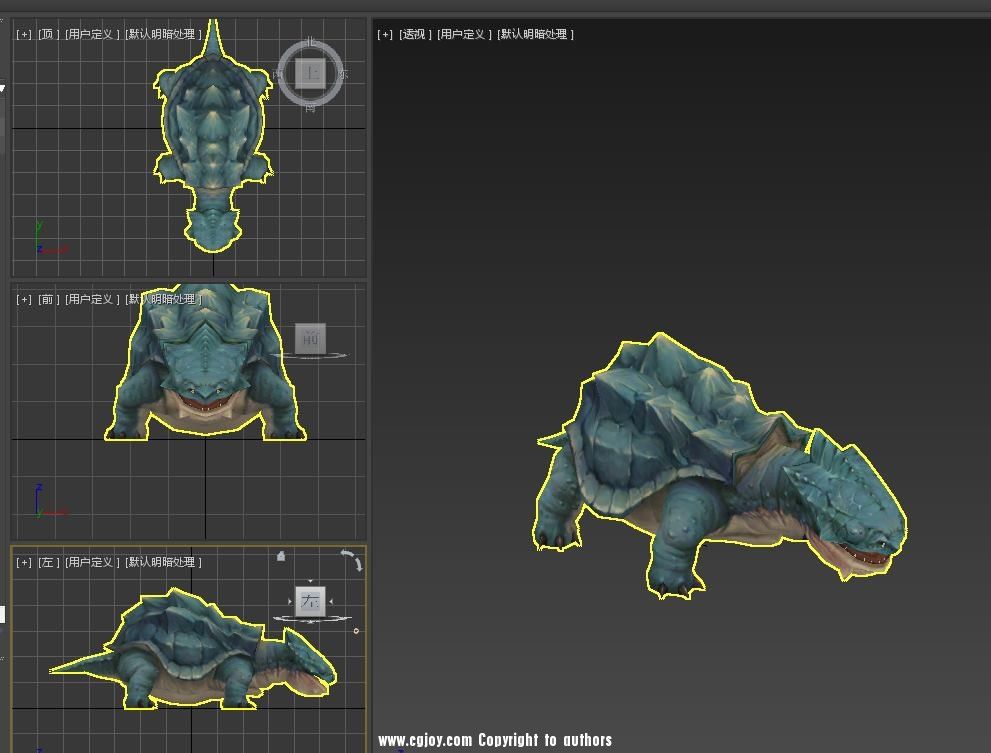
Task: Click [默认明暗处理] in the perspective viewport
Action: click(535, 34)
